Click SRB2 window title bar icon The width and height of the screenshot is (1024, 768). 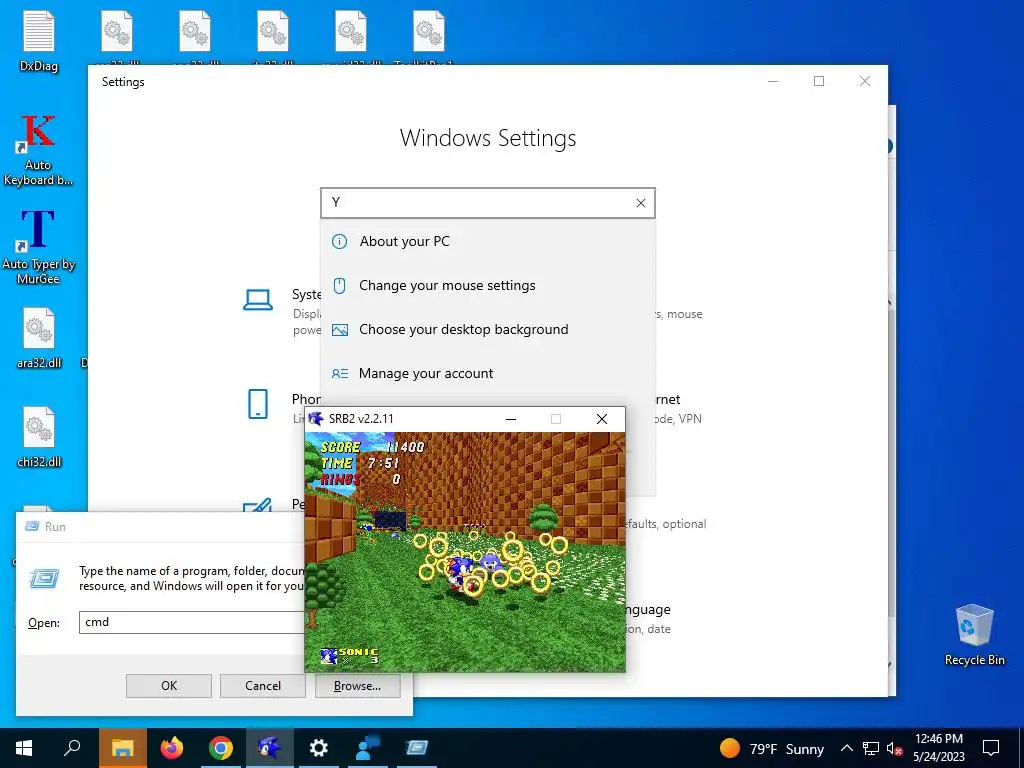(316, 419)
